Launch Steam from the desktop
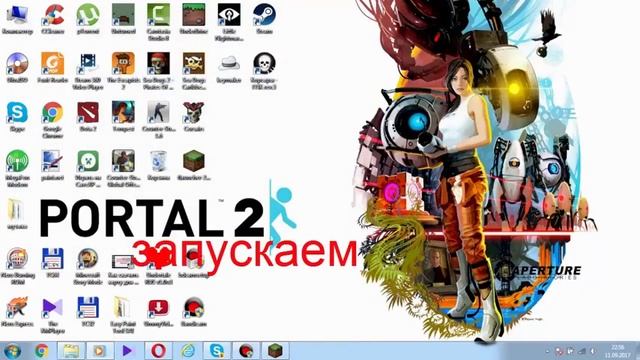 point(264,15)
